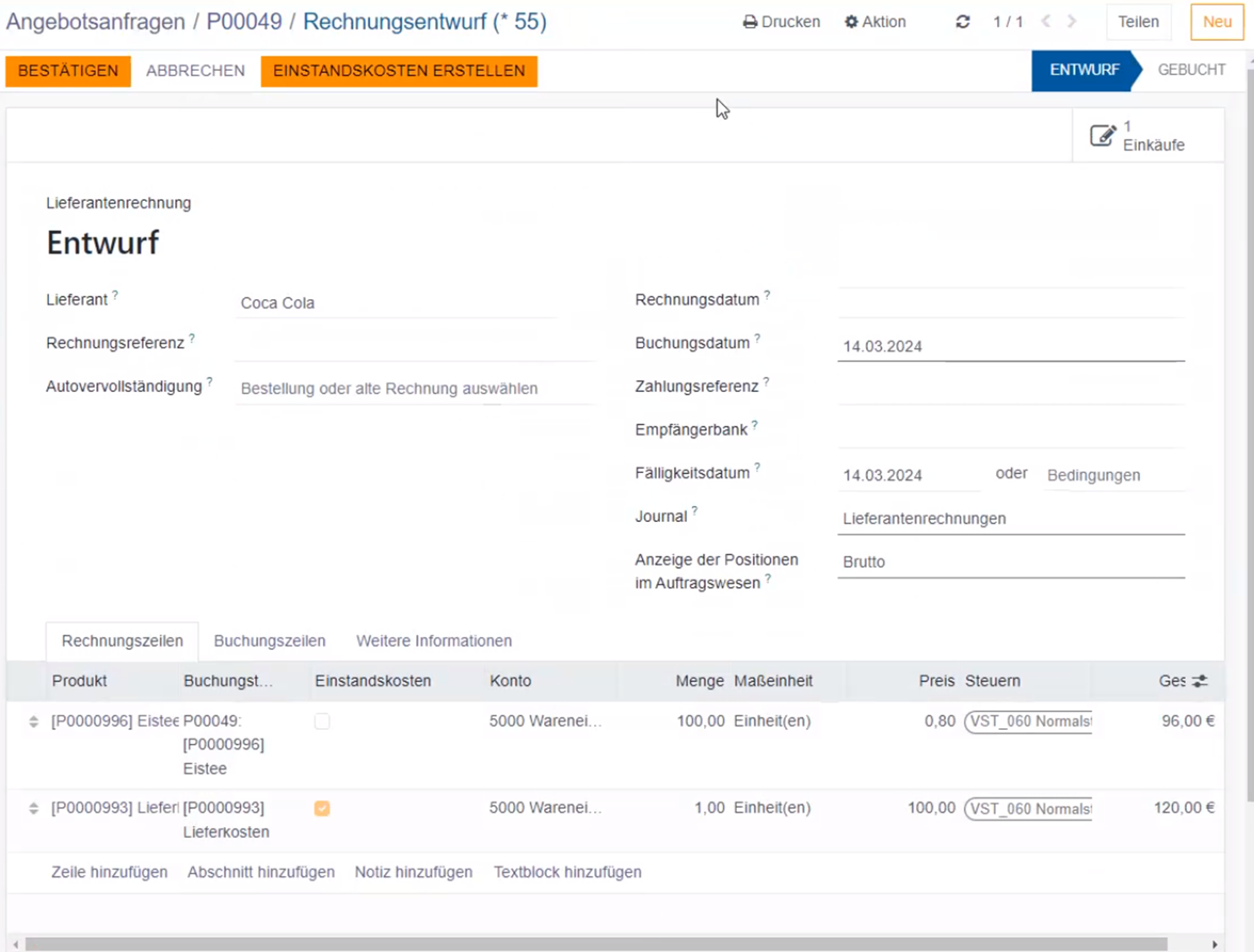Open column settings adjust icon
The image size is (1254, 952).
click(x=1200, y=681)
